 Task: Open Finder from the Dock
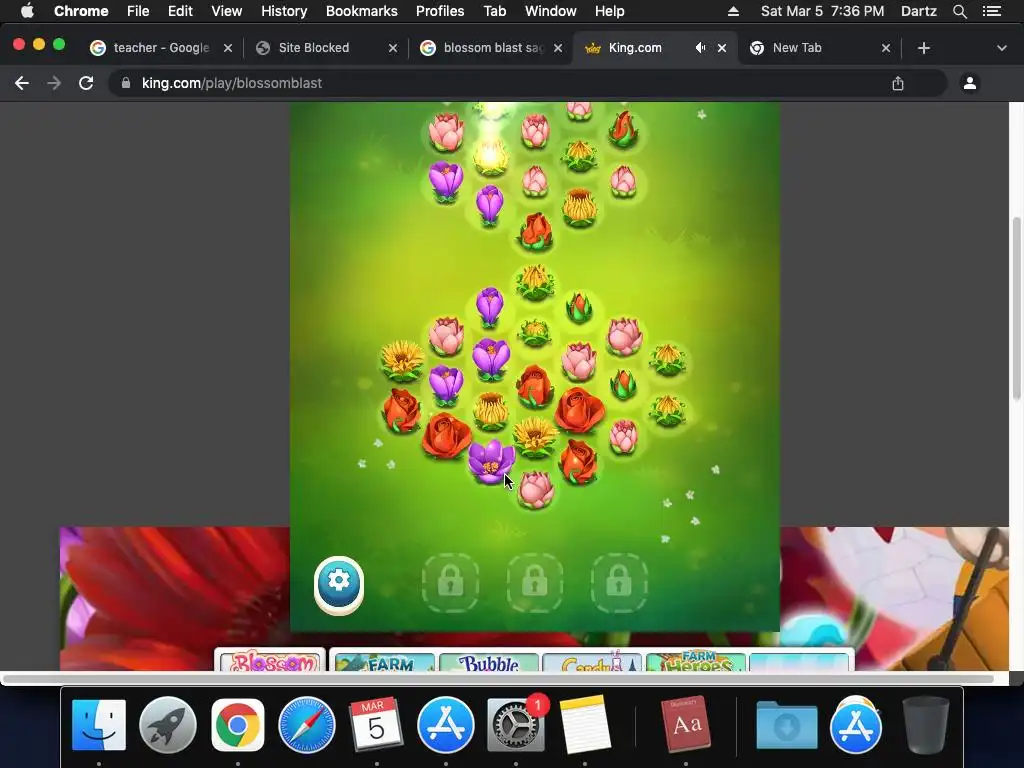coord(99,724)
